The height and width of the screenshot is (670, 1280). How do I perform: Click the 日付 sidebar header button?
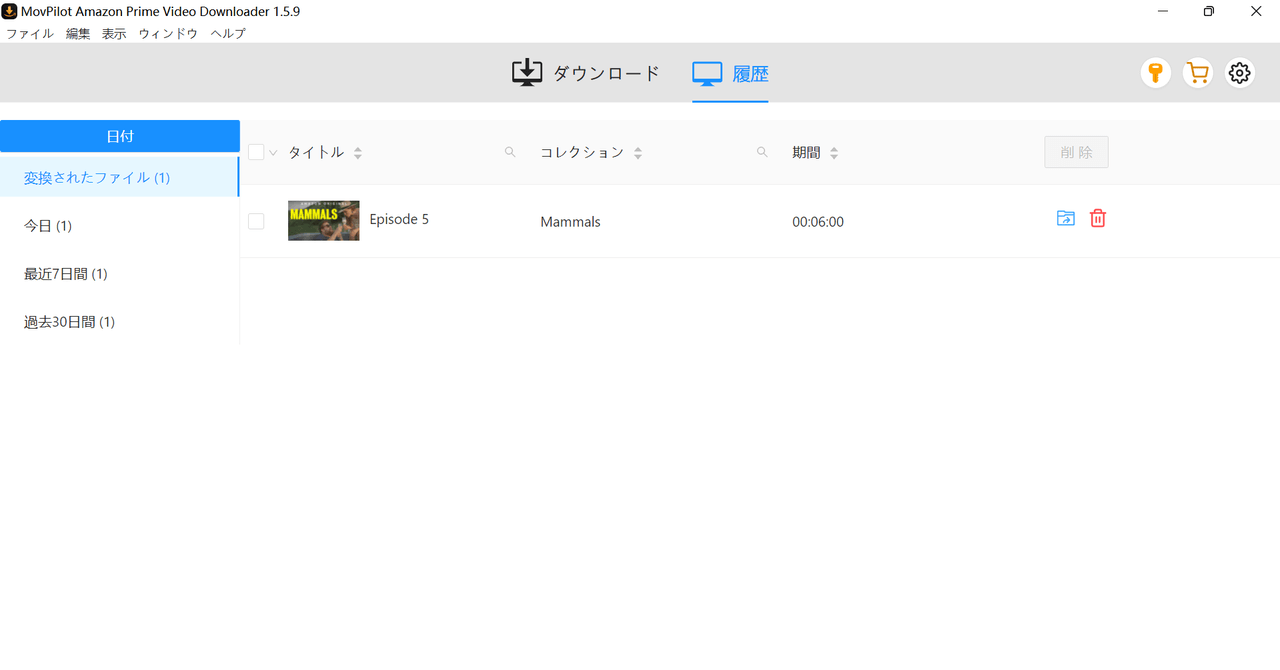(x=120, y=136)
